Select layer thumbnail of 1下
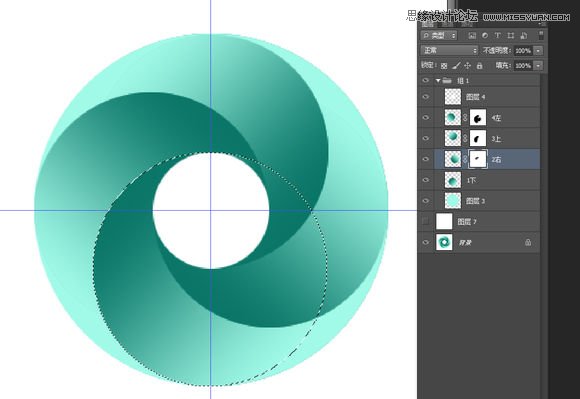Viewport: 580px width, 399px height. [x=453, y=180]
